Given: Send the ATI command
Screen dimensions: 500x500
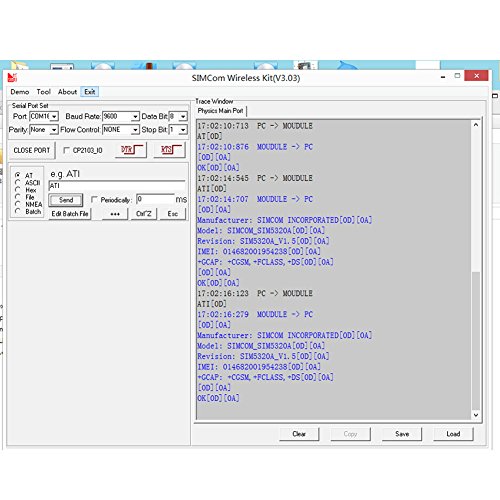Looking at the screenshot, I should click(x=66, y=200).
